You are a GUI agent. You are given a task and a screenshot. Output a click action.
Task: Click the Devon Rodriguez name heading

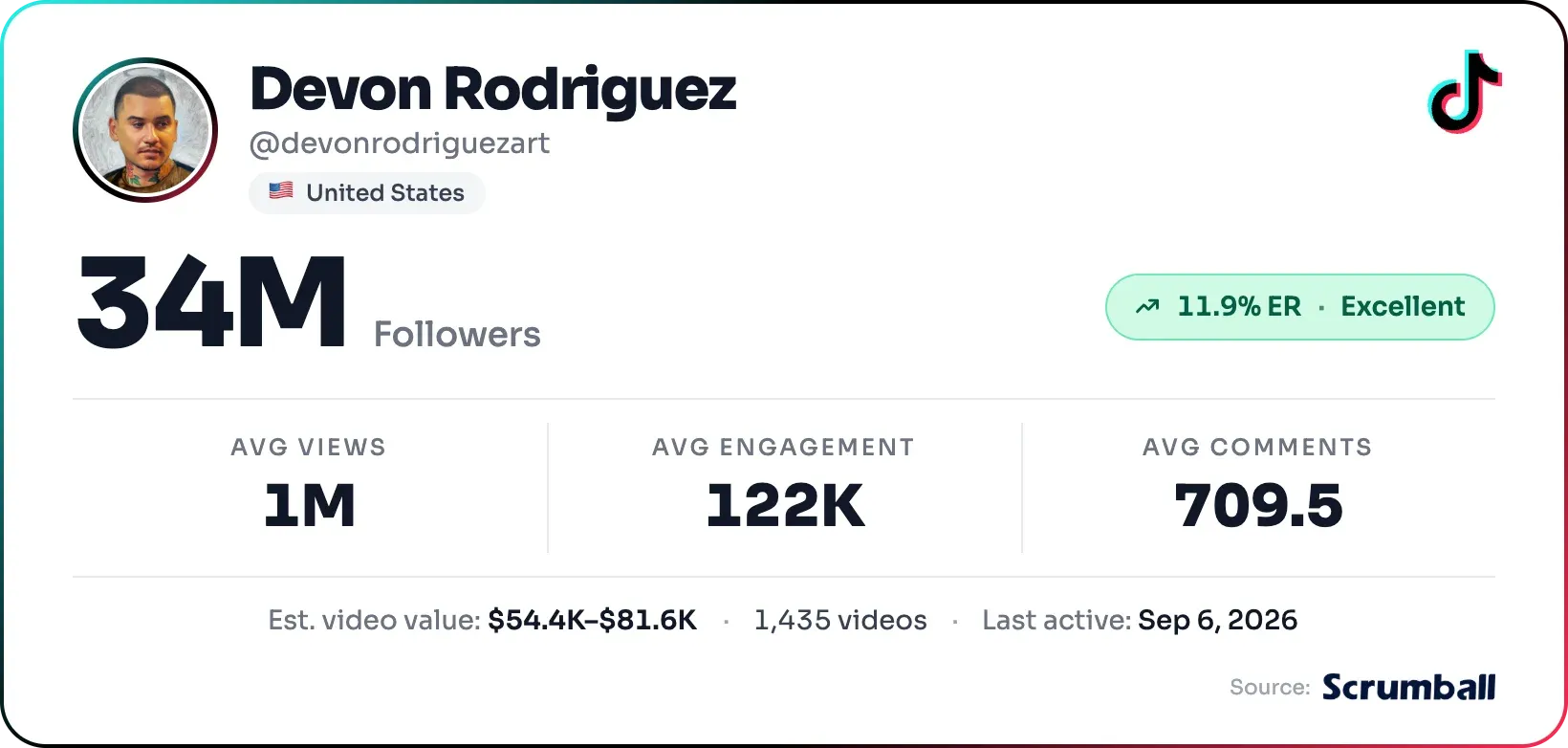(493, 90)
